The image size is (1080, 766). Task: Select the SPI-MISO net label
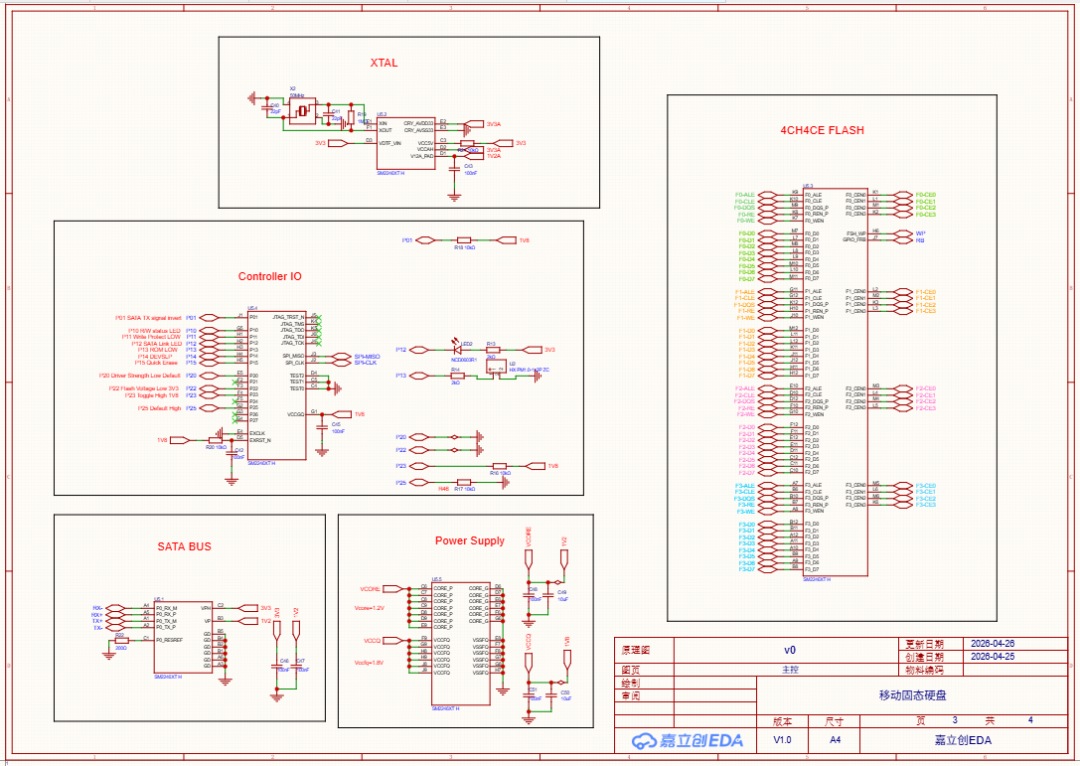[367, 356]
